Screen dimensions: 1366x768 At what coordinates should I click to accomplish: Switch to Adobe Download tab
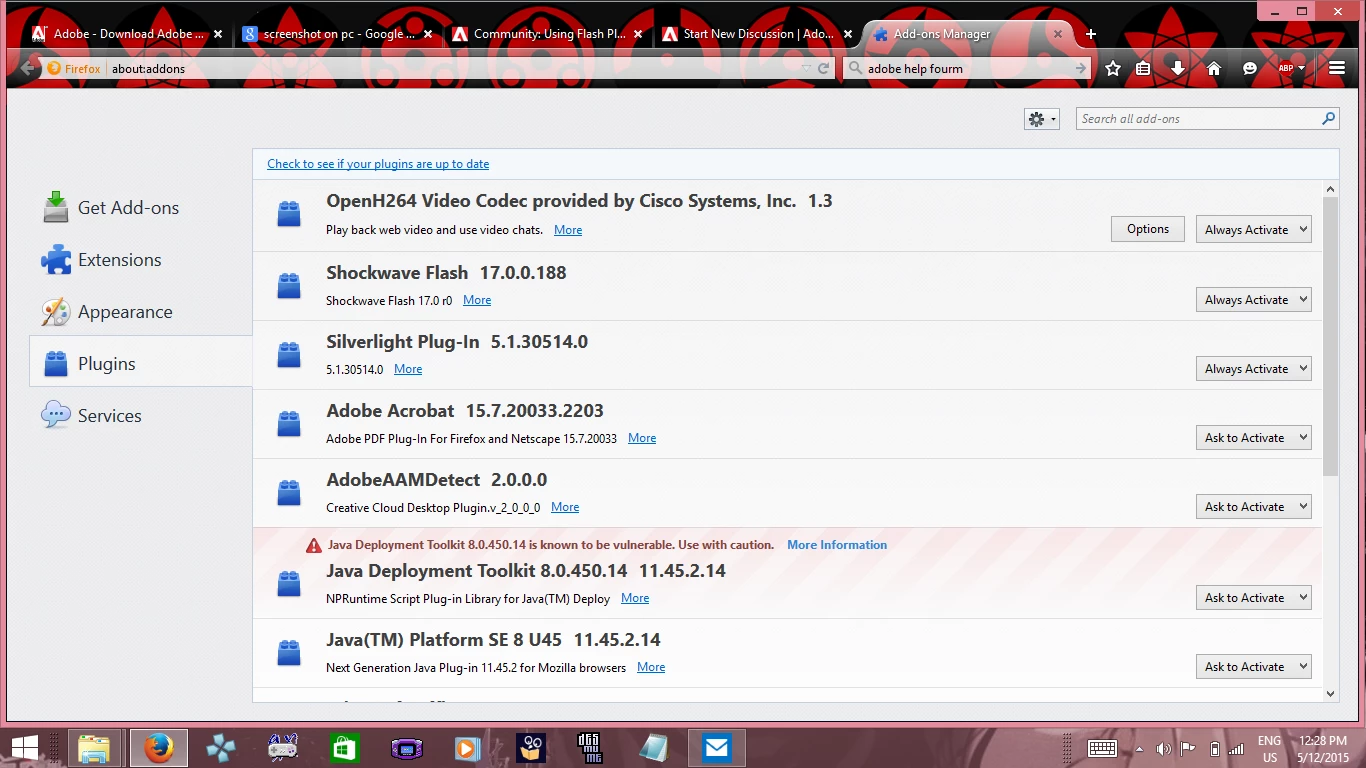127,34
